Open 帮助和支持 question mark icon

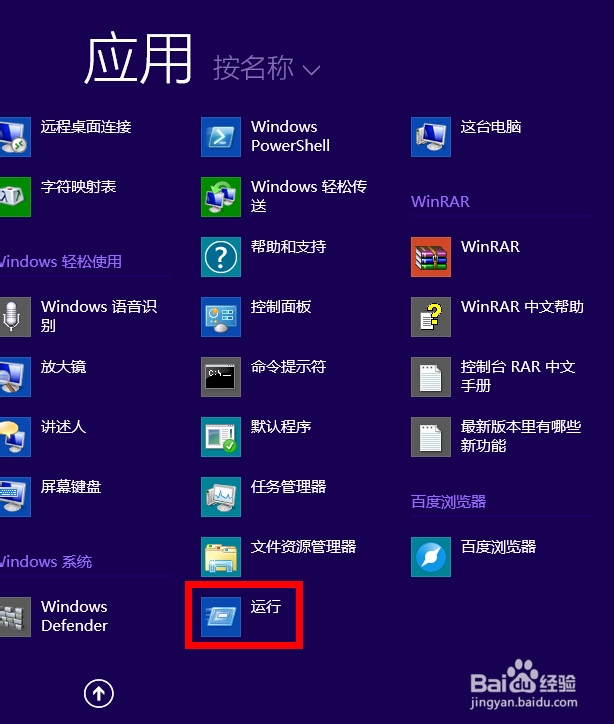221,257
